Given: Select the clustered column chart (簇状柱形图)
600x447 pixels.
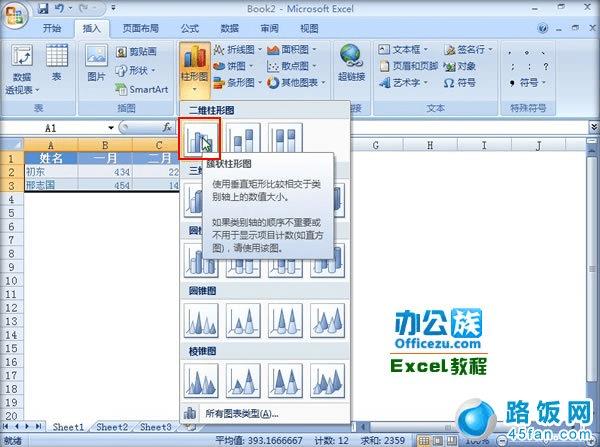Looking at the screenshot, I should coord(201,139).
